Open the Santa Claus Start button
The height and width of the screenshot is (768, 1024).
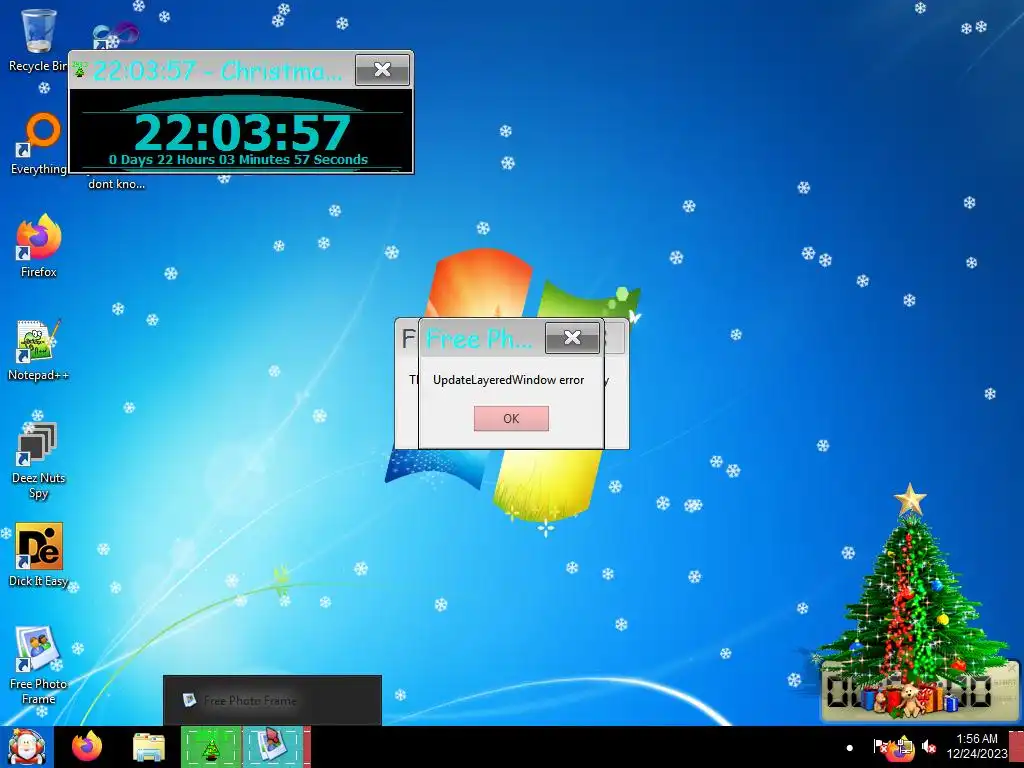pos(26,748)
